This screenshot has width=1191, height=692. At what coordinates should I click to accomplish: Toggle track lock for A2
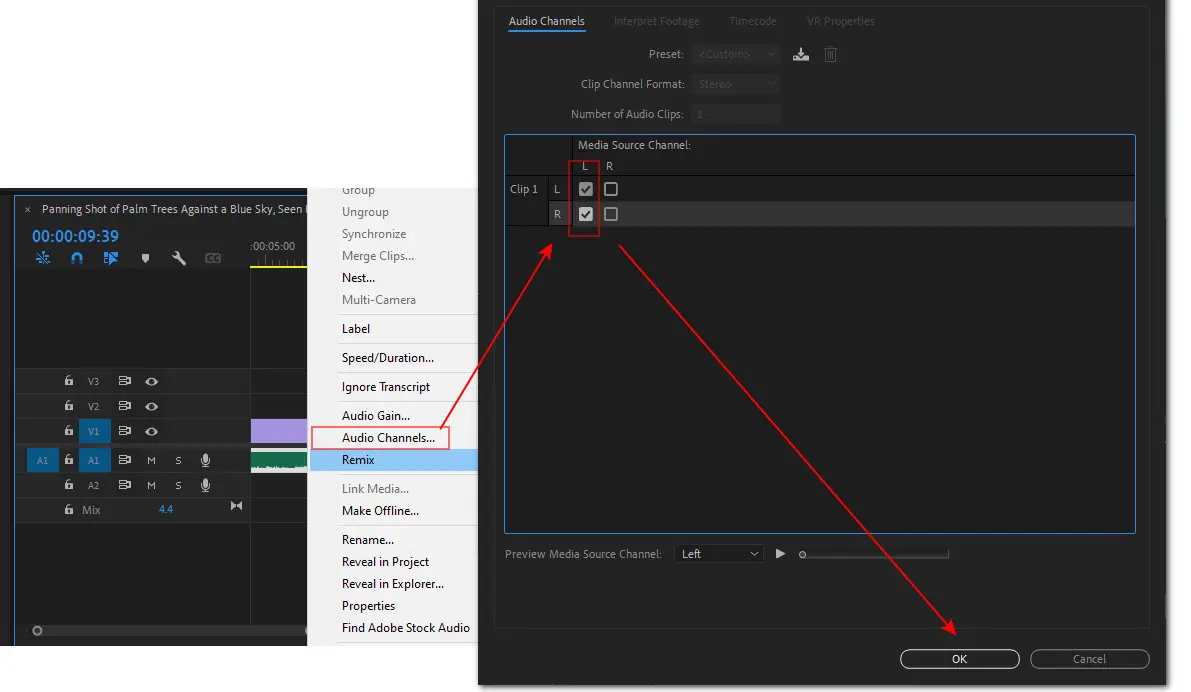69,485
